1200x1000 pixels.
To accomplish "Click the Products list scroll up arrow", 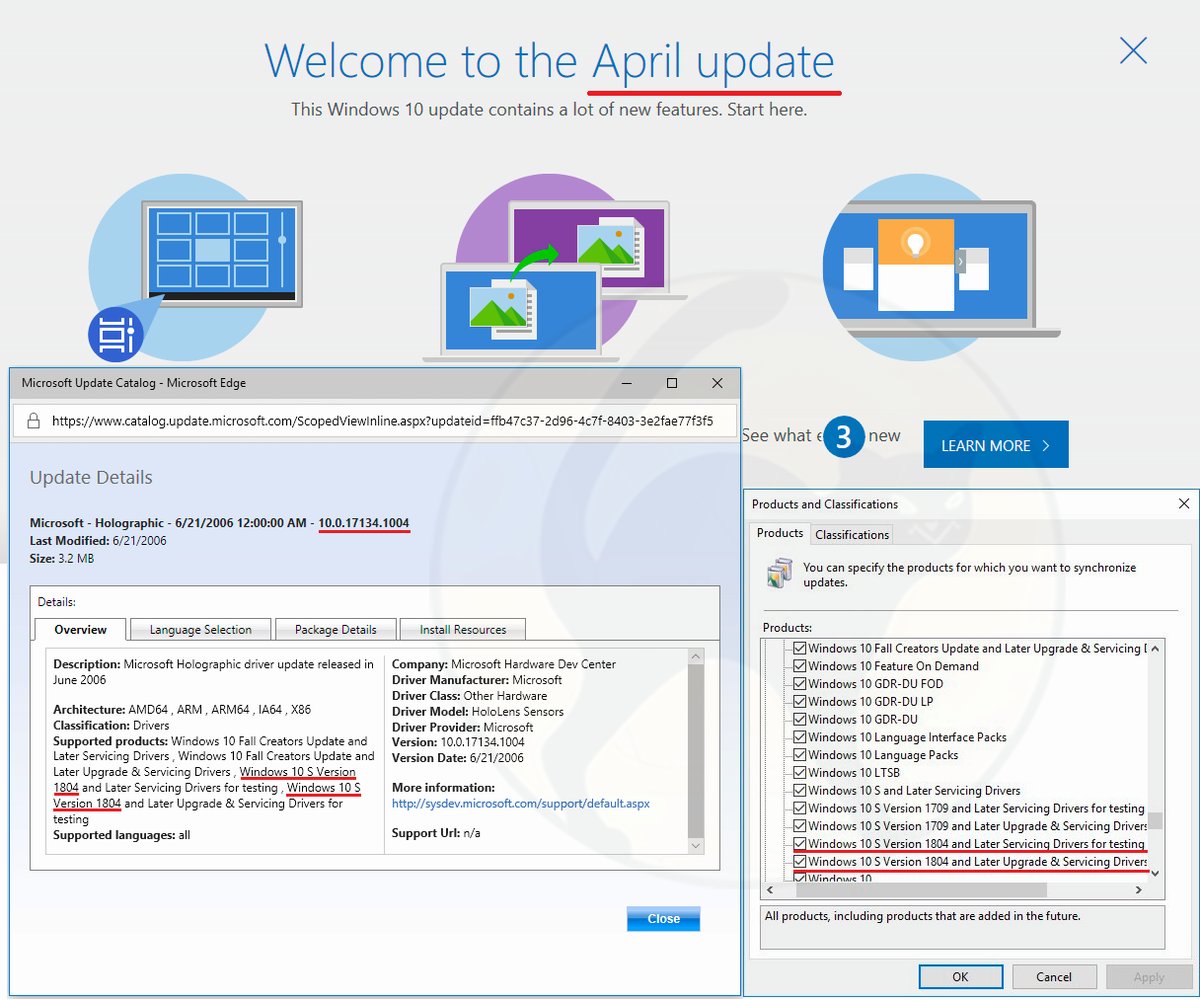I will tap(1155, 648).
